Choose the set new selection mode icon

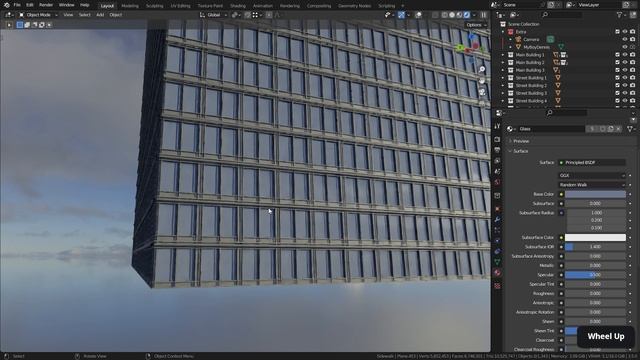pyautogui.click(x=20, y=25)
